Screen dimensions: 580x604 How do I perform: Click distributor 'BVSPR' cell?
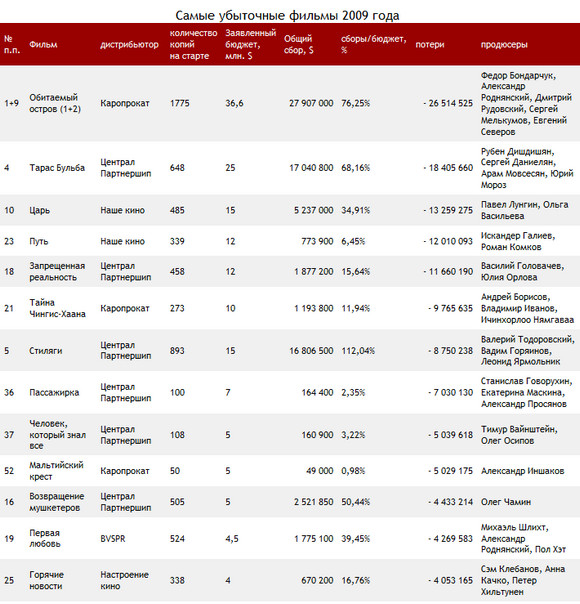(113, 539)
